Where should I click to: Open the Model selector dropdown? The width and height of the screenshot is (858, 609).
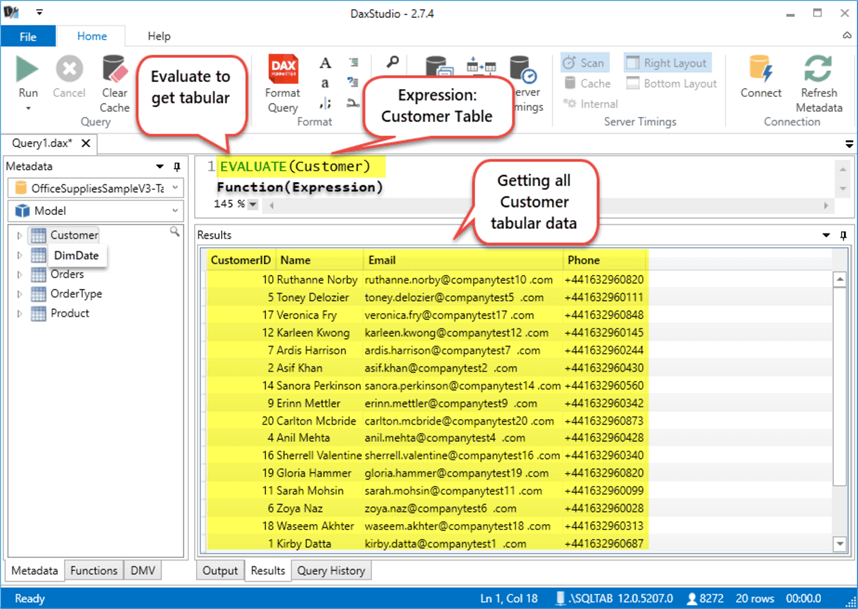[95, 211]
